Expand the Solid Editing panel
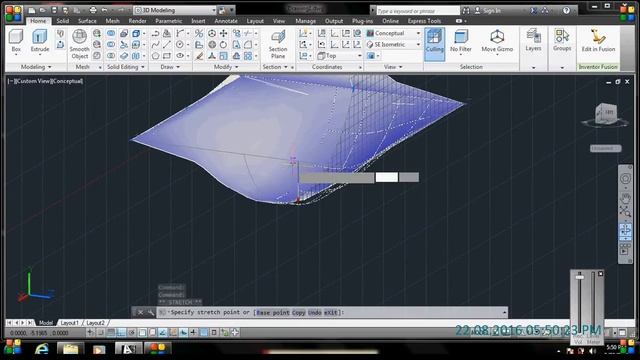This screenshot has width=640, height=360. [126, 67]
